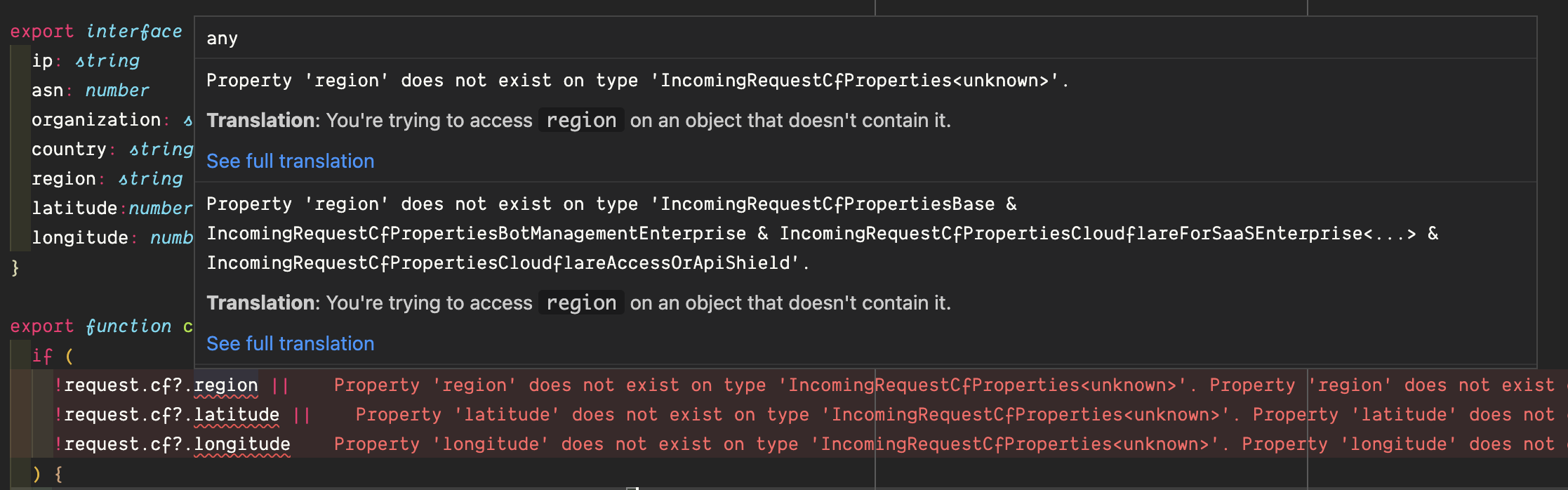
Task: Click 'See full translation' under the second error message
Action: [x=290, y=343]
